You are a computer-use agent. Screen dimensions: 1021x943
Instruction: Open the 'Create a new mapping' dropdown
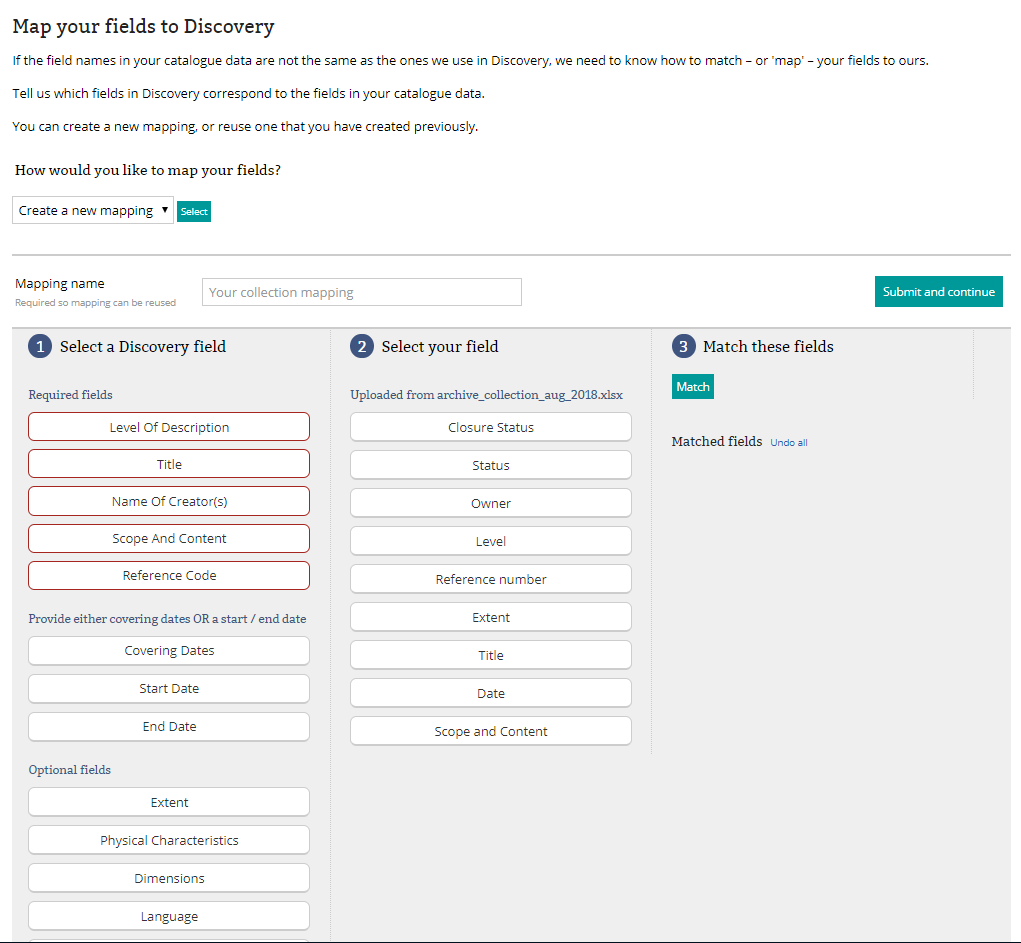click(x=92, y=210)
